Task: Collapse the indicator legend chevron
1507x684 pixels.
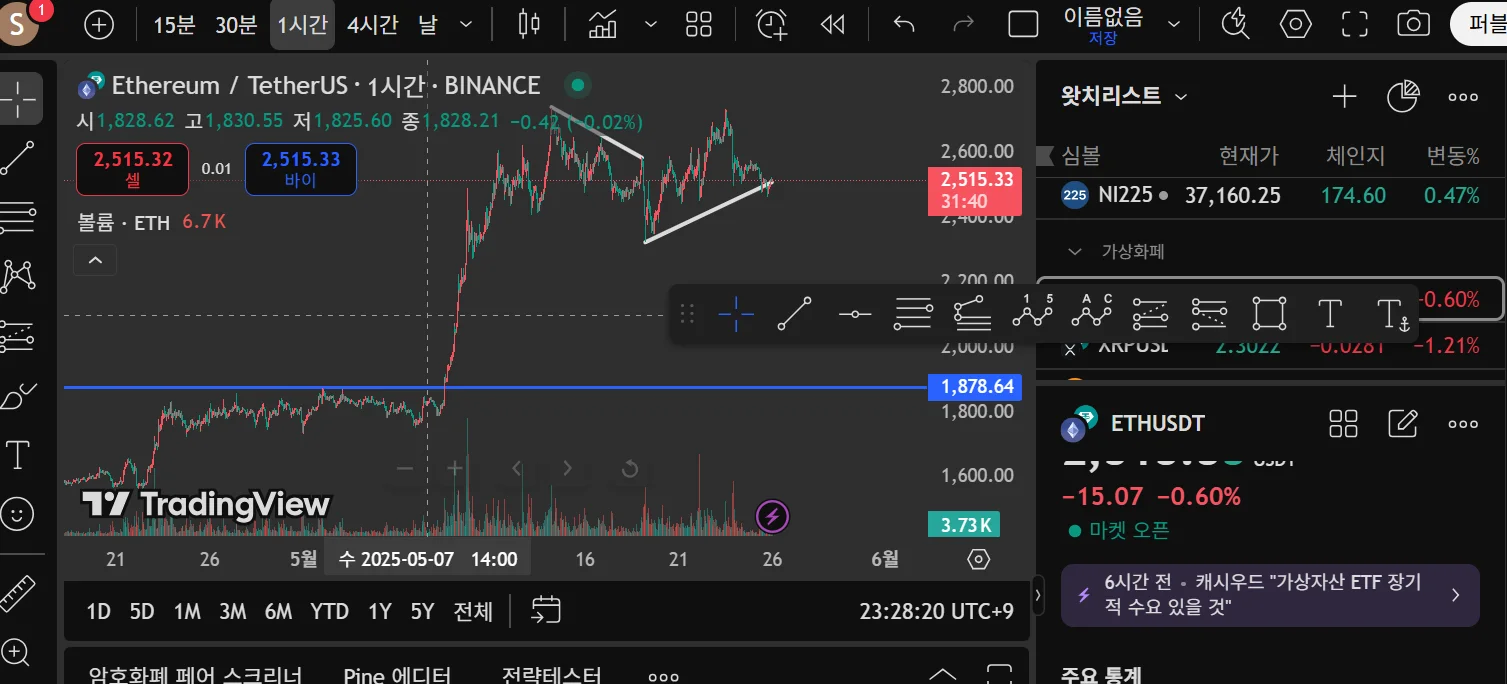Action: tap(95, 261)
